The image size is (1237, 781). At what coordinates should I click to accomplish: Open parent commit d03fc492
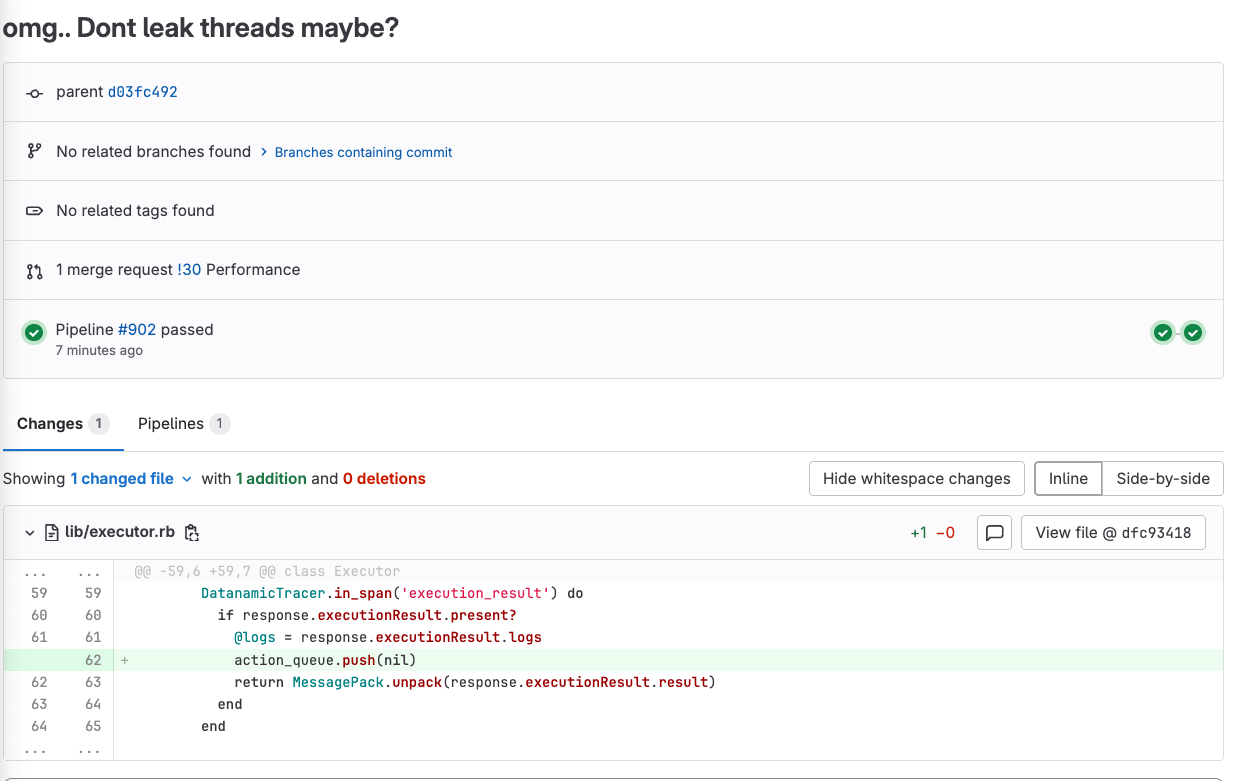[x=142, y=92]
